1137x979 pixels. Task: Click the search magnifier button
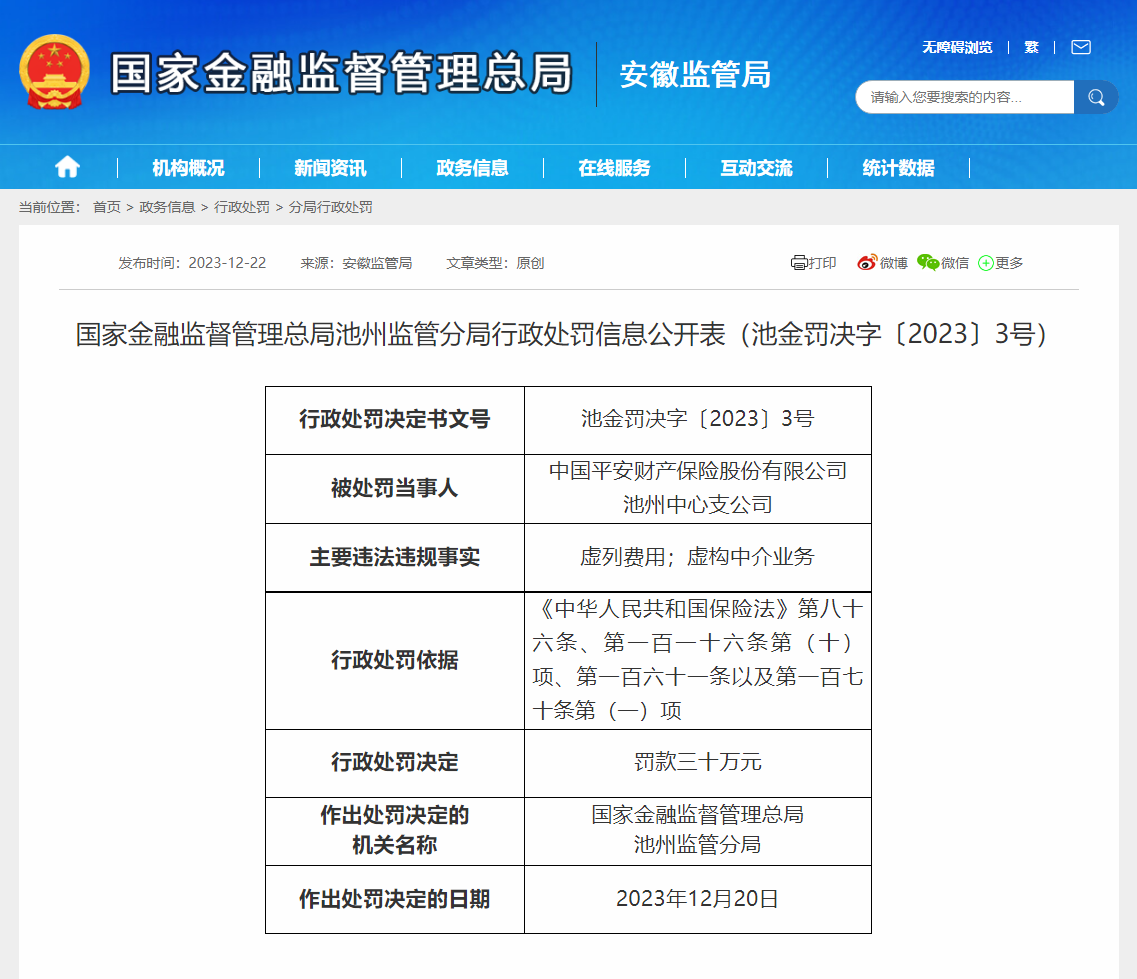[1096, 97]
